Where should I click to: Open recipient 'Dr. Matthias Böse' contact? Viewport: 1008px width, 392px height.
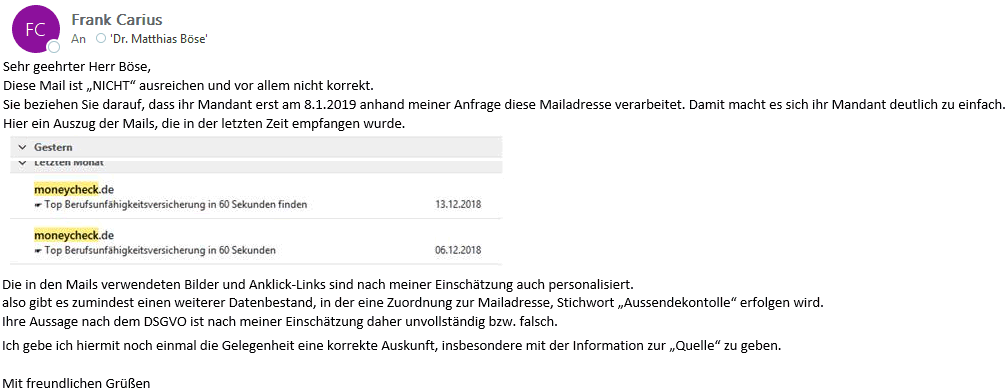(x=159, y=39)
